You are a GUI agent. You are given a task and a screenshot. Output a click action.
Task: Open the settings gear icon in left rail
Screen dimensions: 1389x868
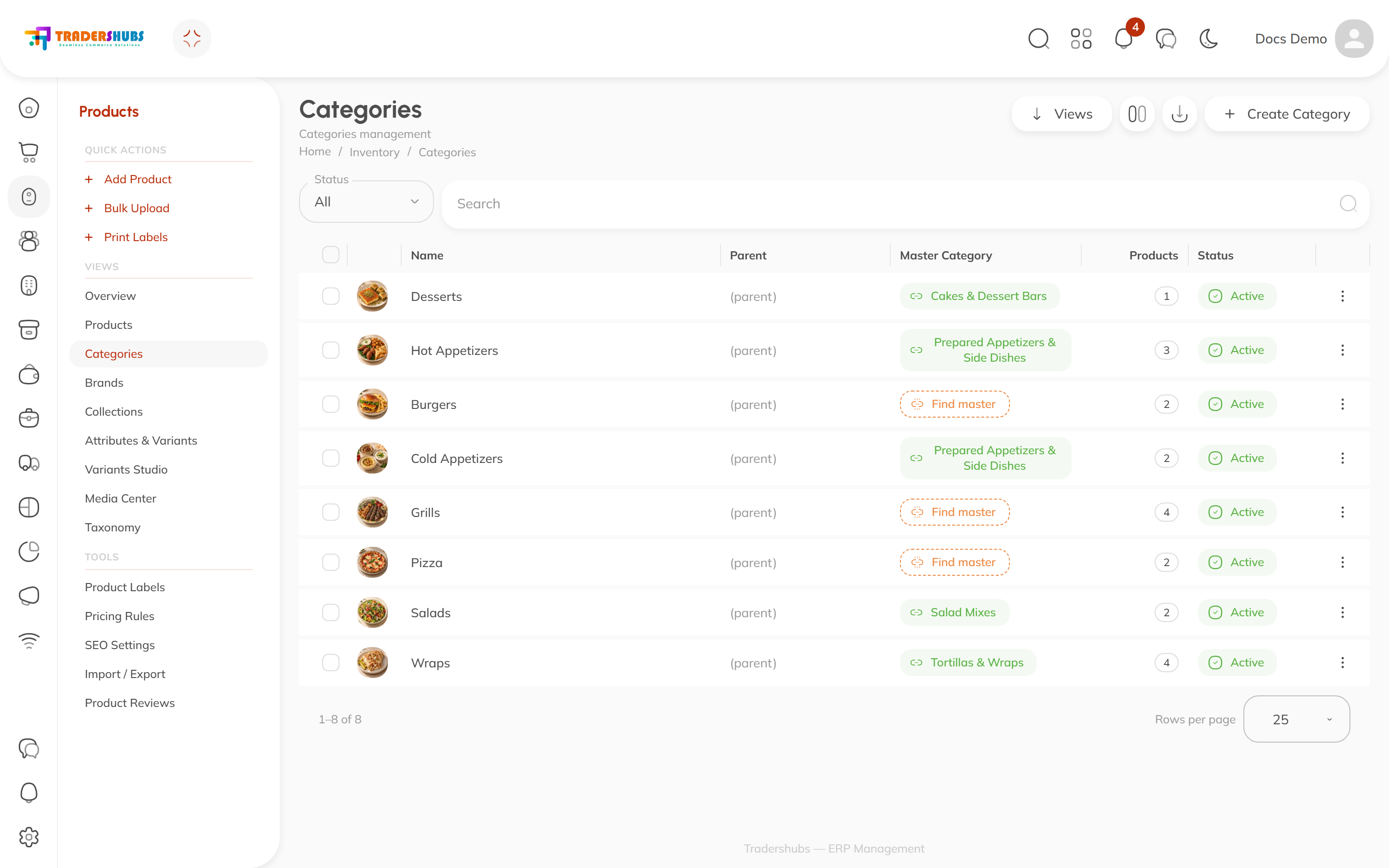[x=29, y=837]
